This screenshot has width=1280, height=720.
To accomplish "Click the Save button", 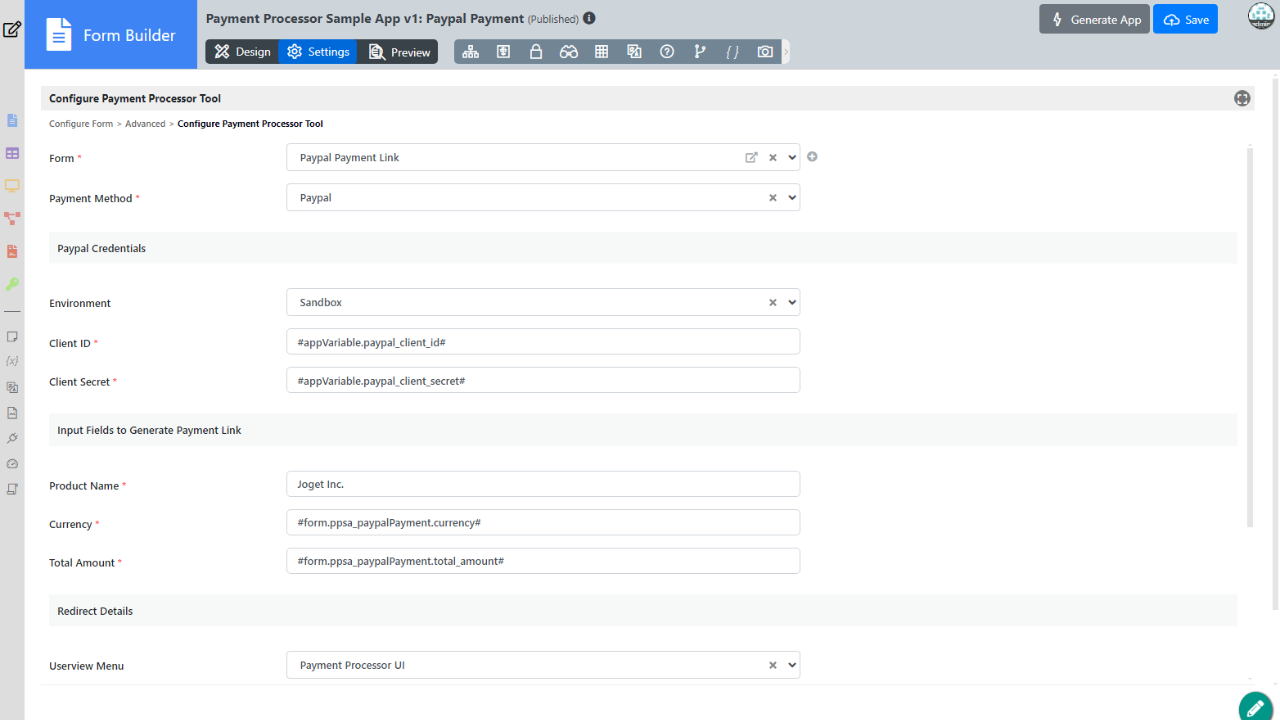I will coord(1185,19).
